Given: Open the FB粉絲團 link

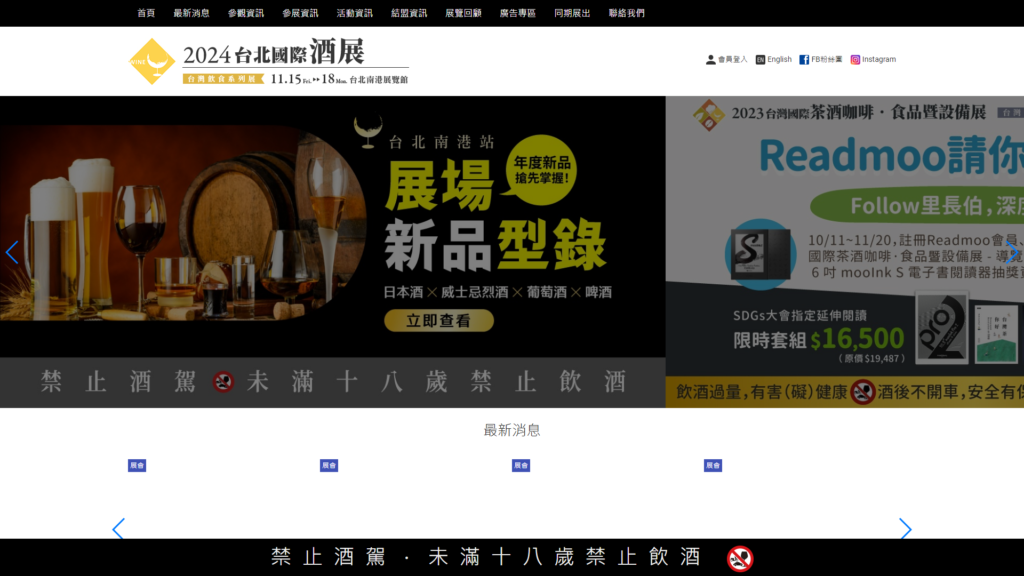Looking at the screenshot, I should (x=827, y=59).
